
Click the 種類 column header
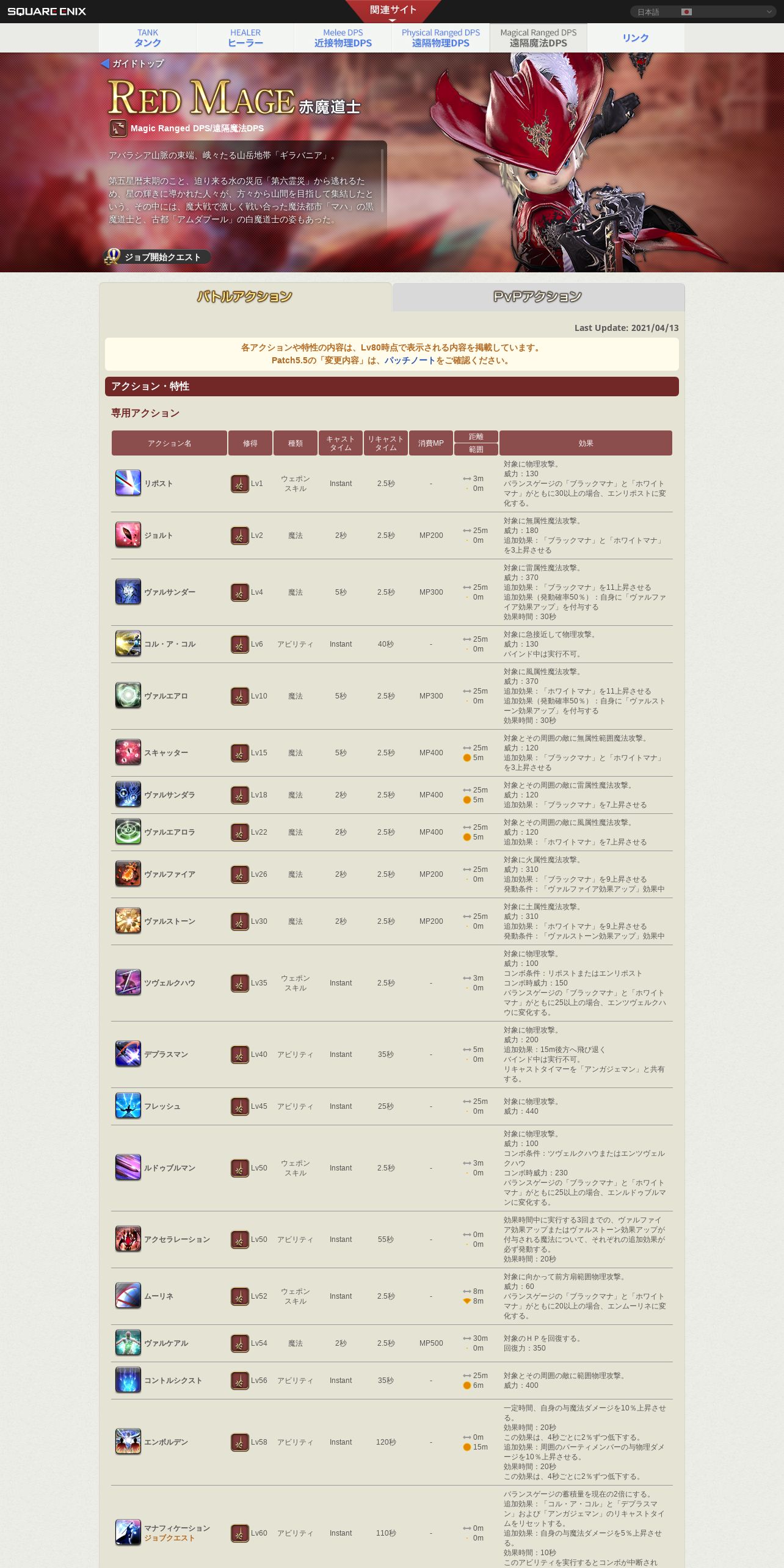tap(296, 443)
